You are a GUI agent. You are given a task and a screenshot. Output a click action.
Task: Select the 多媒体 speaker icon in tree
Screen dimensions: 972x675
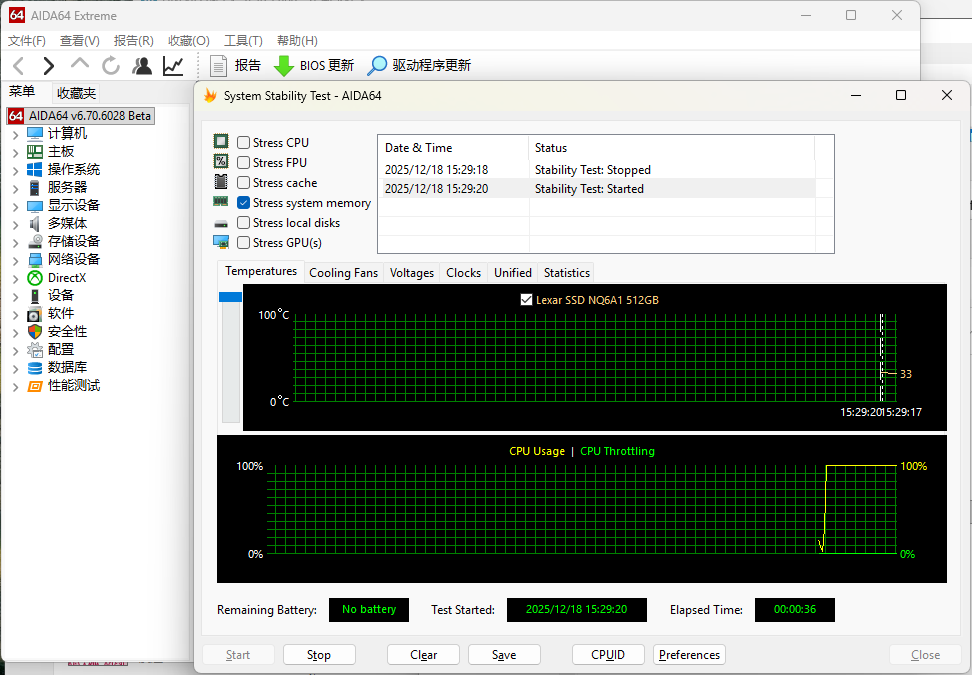(35, 223)
